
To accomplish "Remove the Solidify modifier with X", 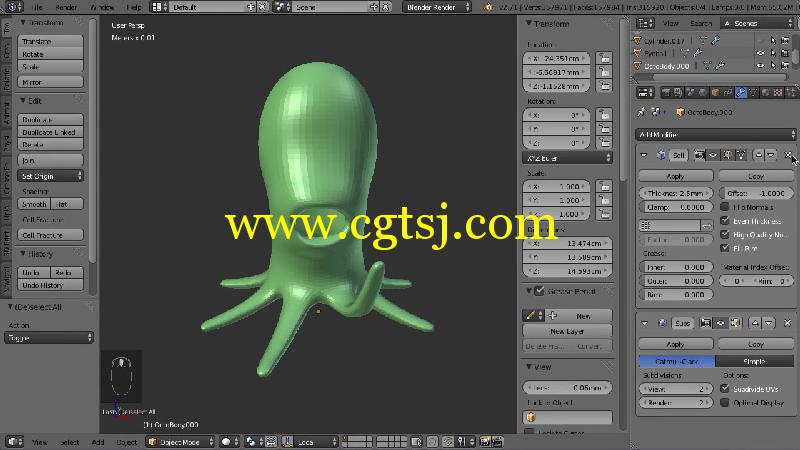I will point(788,155).
